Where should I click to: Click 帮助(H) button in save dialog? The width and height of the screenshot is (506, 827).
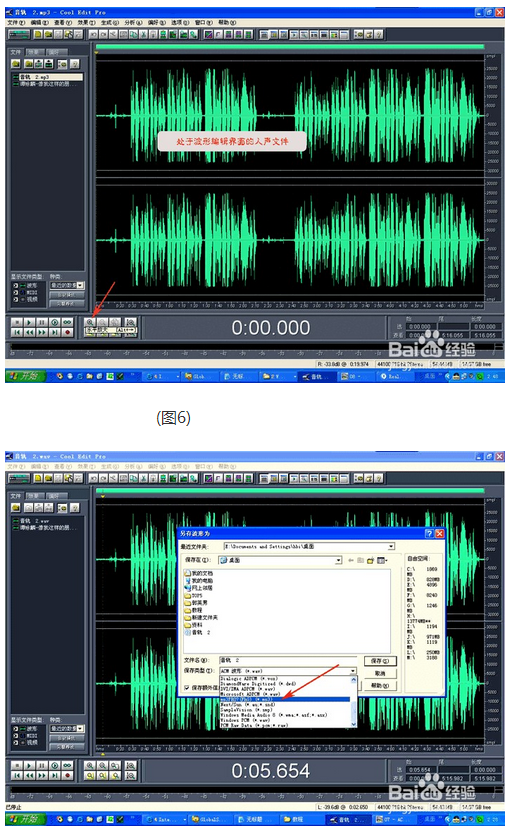tap(380, 686)
